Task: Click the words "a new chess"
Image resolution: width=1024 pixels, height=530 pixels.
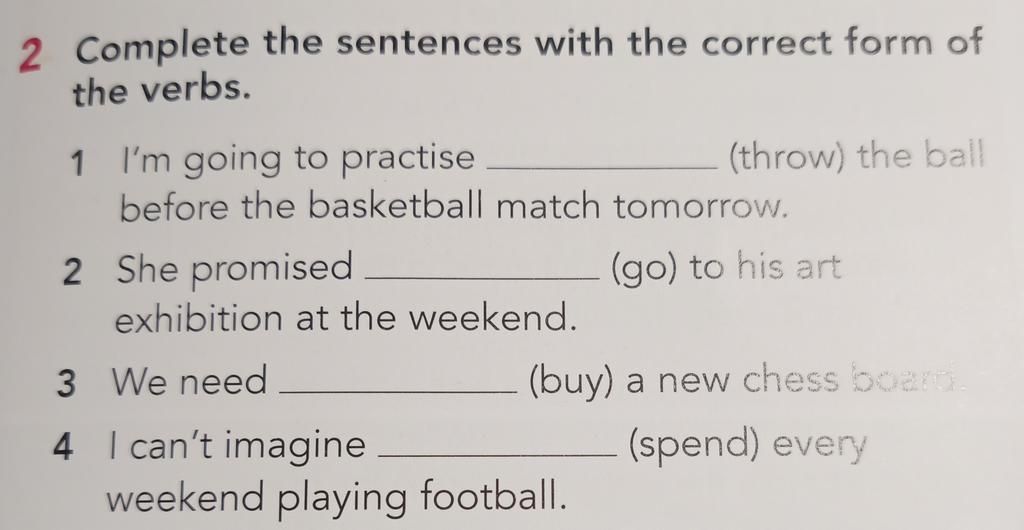Action: tap(732, 381)
